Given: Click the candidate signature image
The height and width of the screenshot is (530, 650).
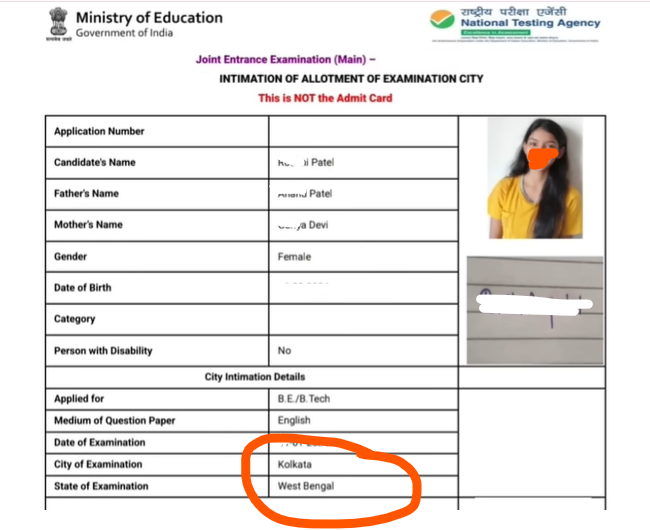Looking at the screenshot, I should 534,309.
